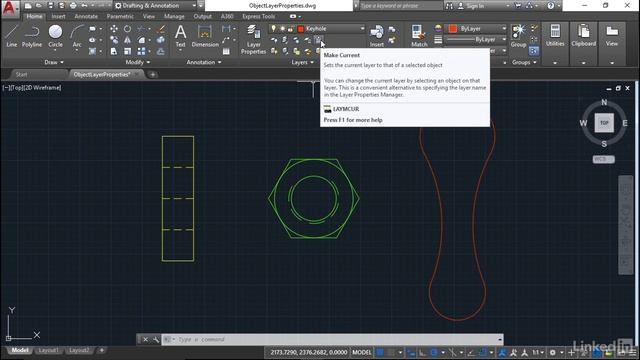Select the Arc tool
640x360 pixels.
coord(77,36)
